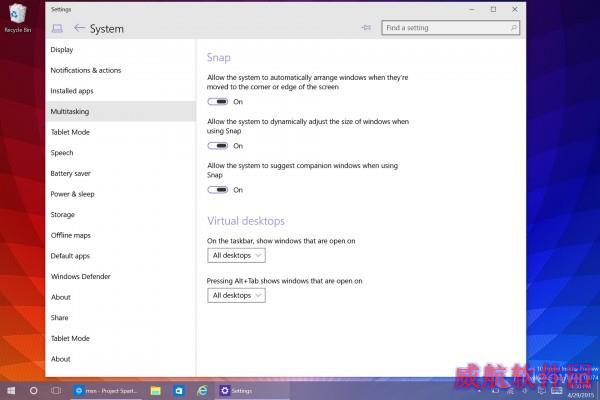The height and width of the screenshot is (400, 600).
Task: Click the laptop System icon in header
Action: pos(57,28)
